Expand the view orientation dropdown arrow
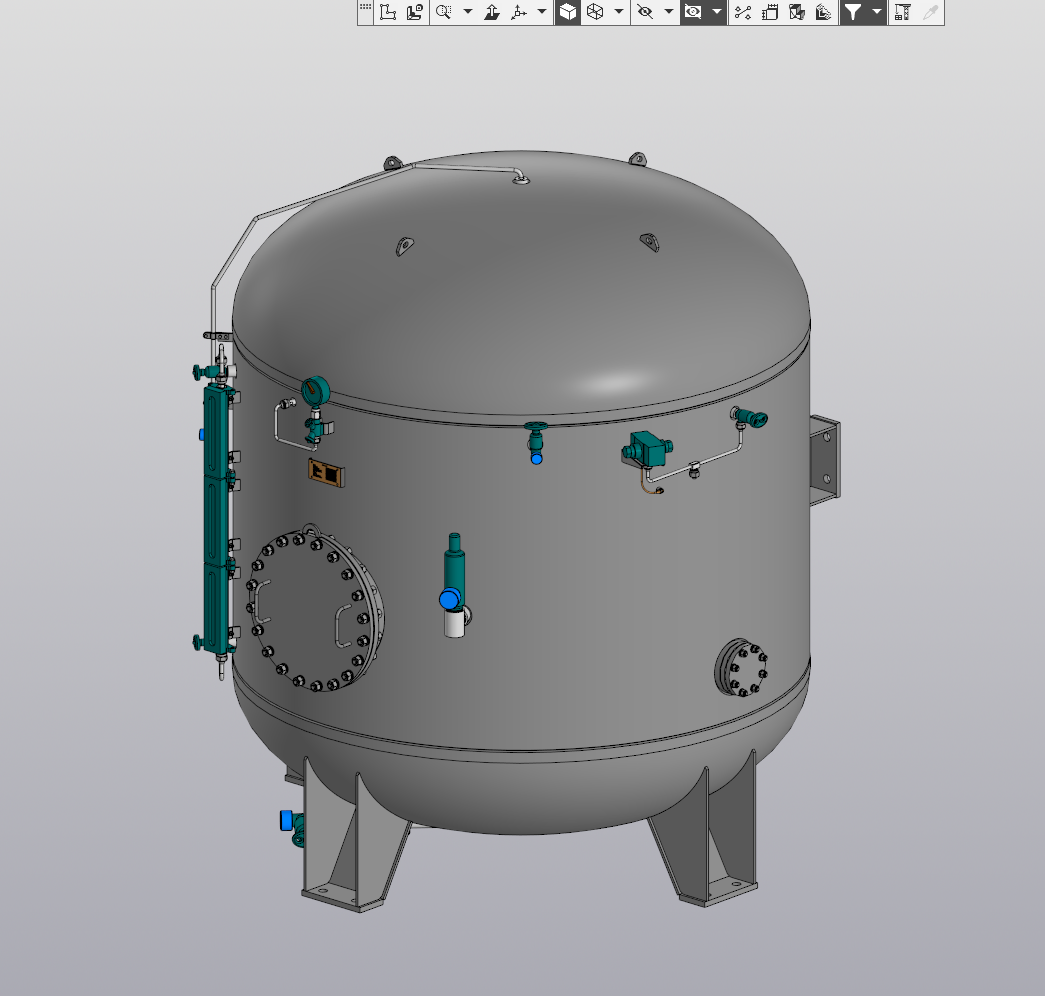1045x996 pixels. click(x=542, y=12)
